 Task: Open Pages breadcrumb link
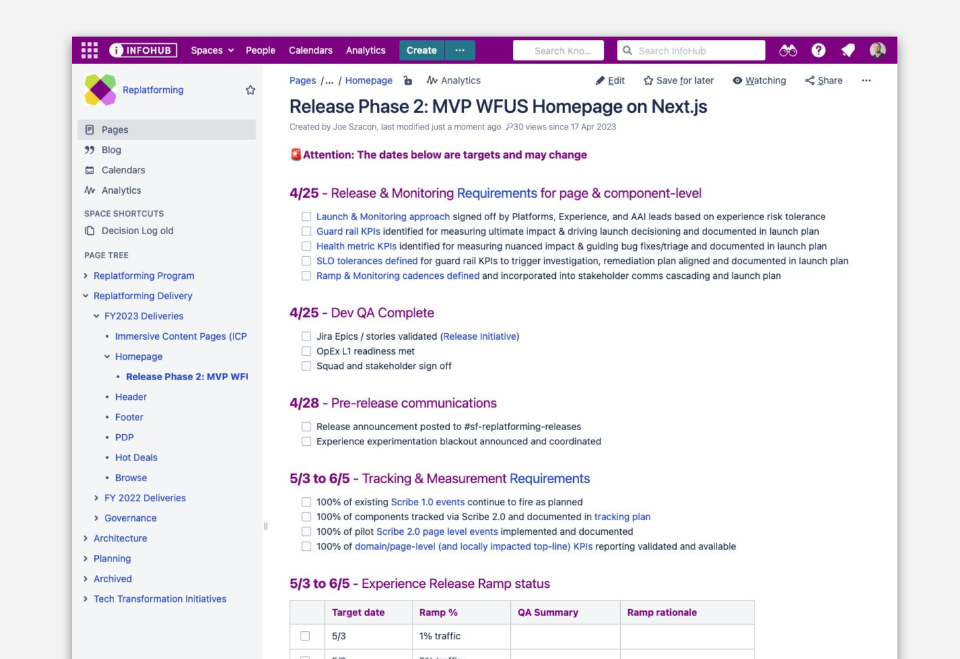point(302,80)
